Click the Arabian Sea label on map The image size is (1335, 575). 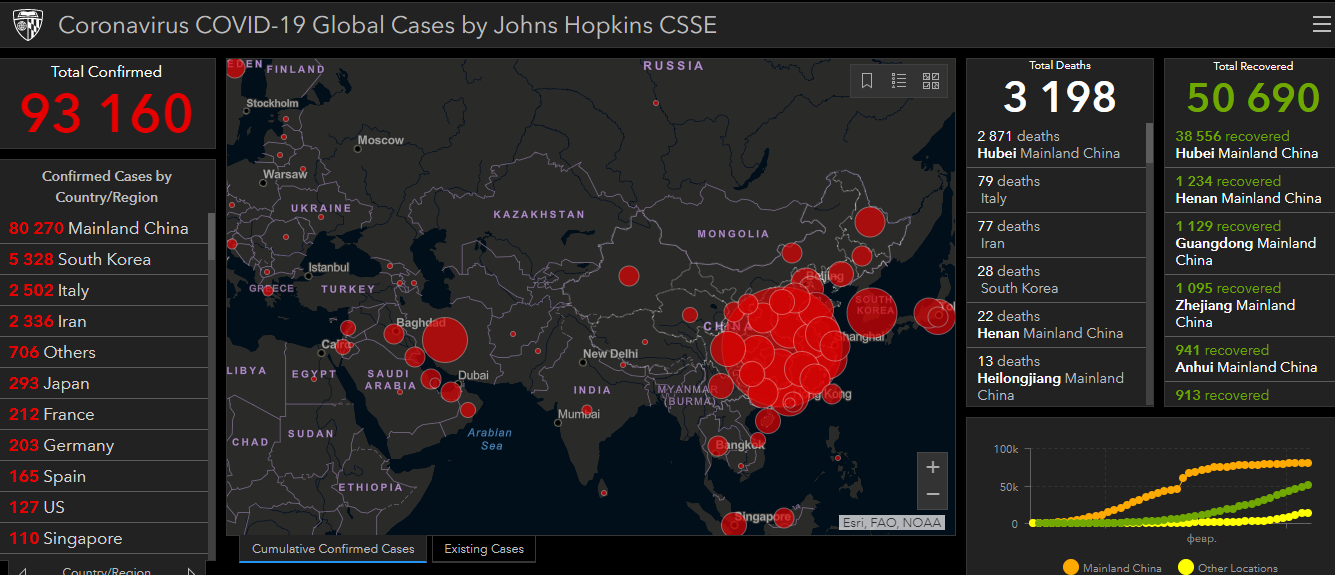coord(490,439)
